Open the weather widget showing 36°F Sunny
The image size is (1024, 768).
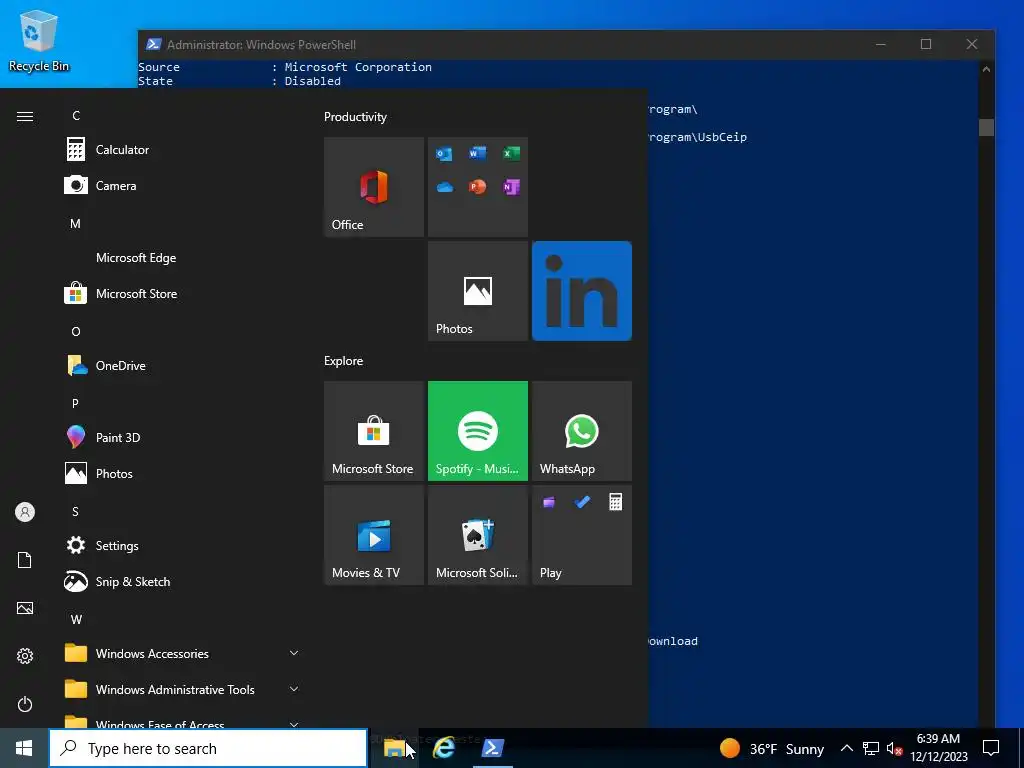[x=771, y=748]
